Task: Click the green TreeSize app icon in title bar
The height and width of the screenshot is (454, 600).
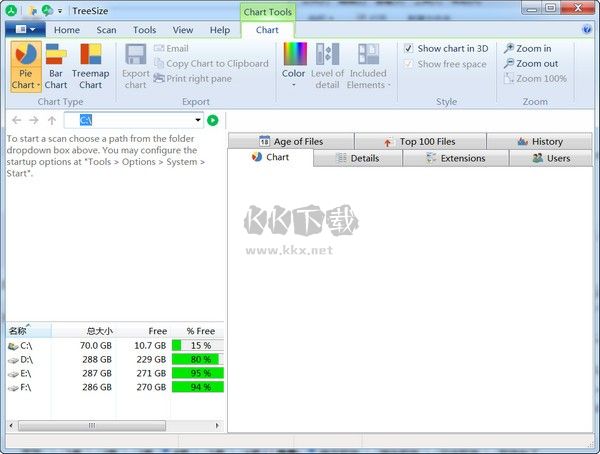Action: point(11,11)
